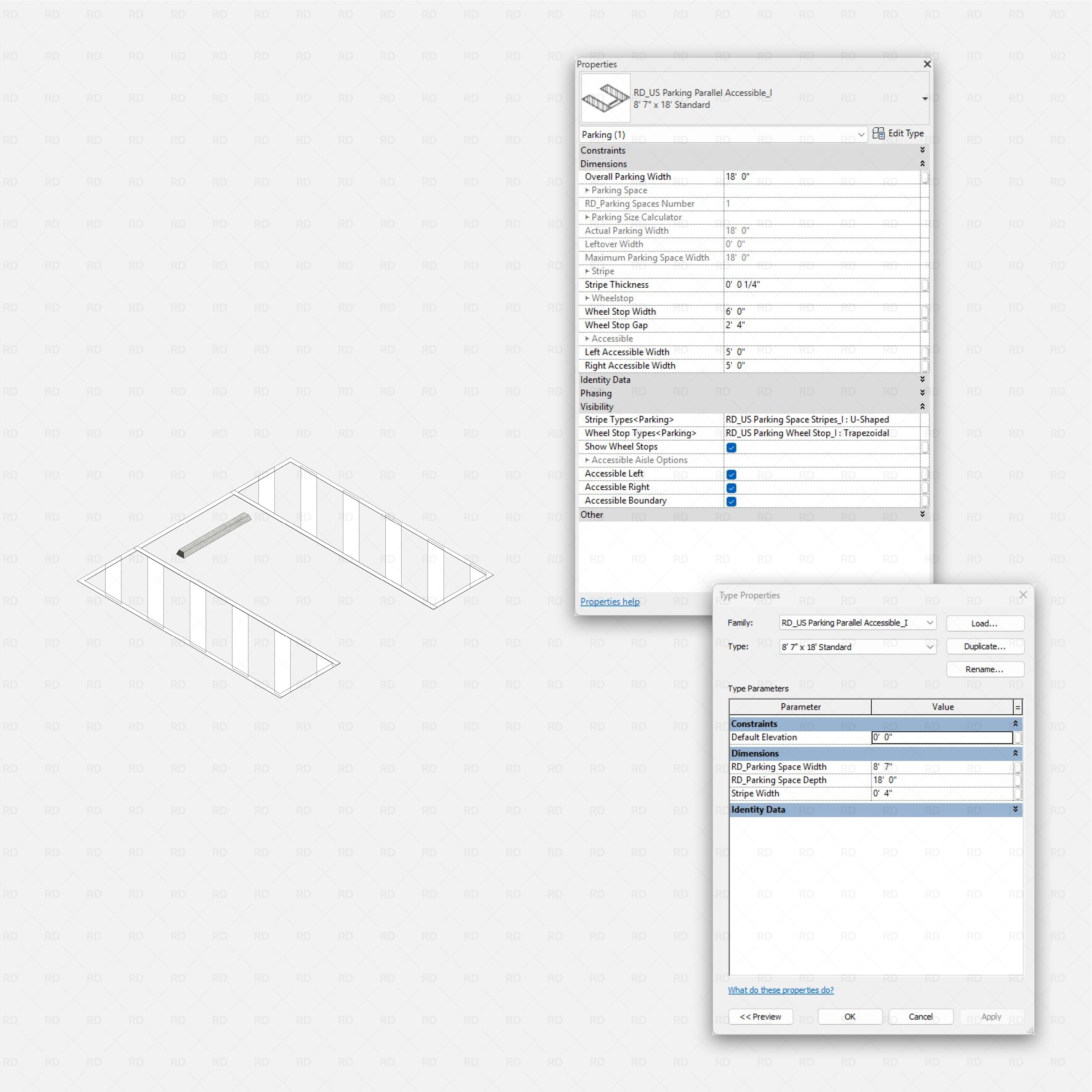Screen dimensions: 1092x1092
Task: Click the parking family preview thumbnail
Action: 605,98
